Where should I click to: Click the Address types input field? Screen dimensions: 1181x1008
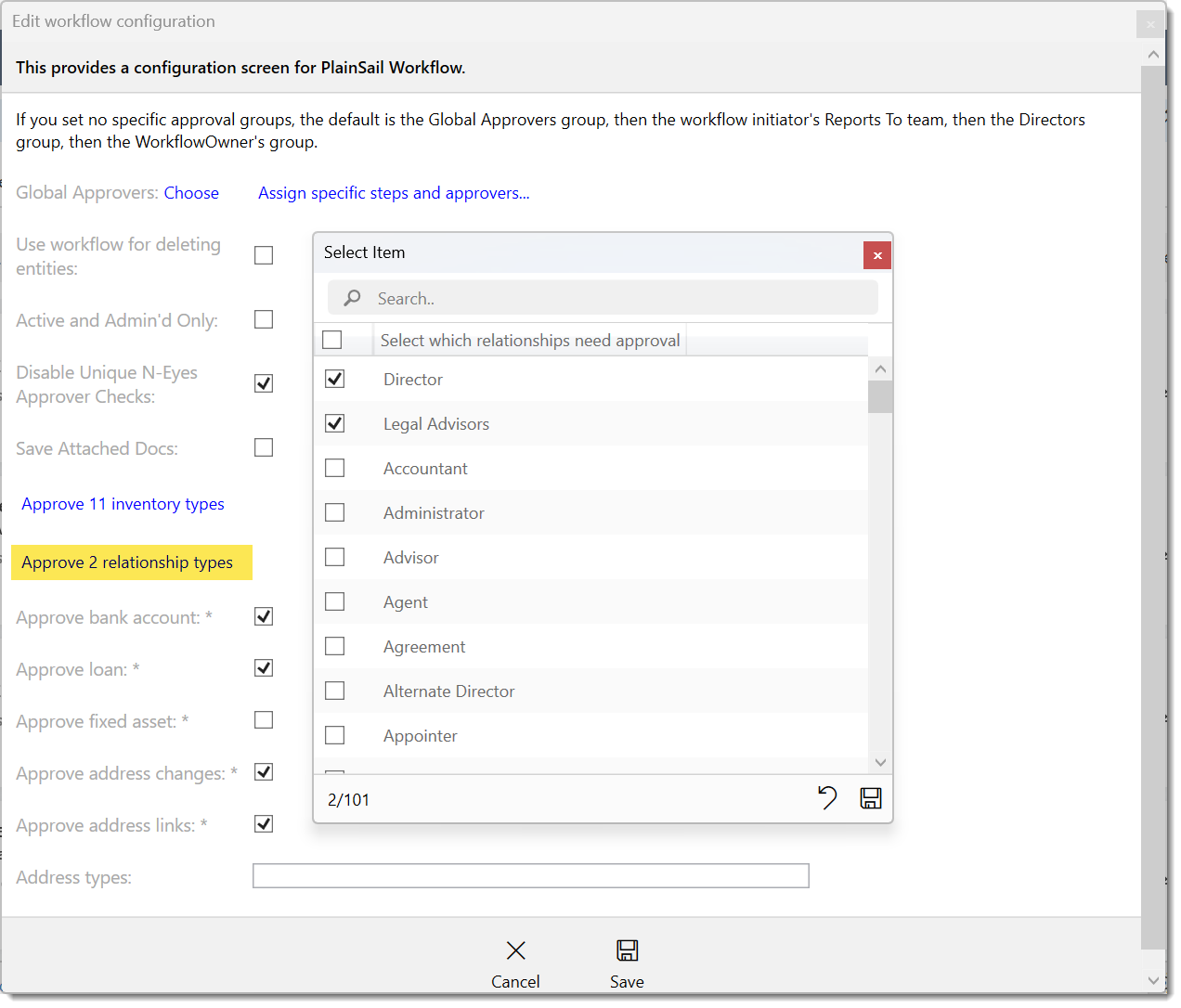point(530,875)
